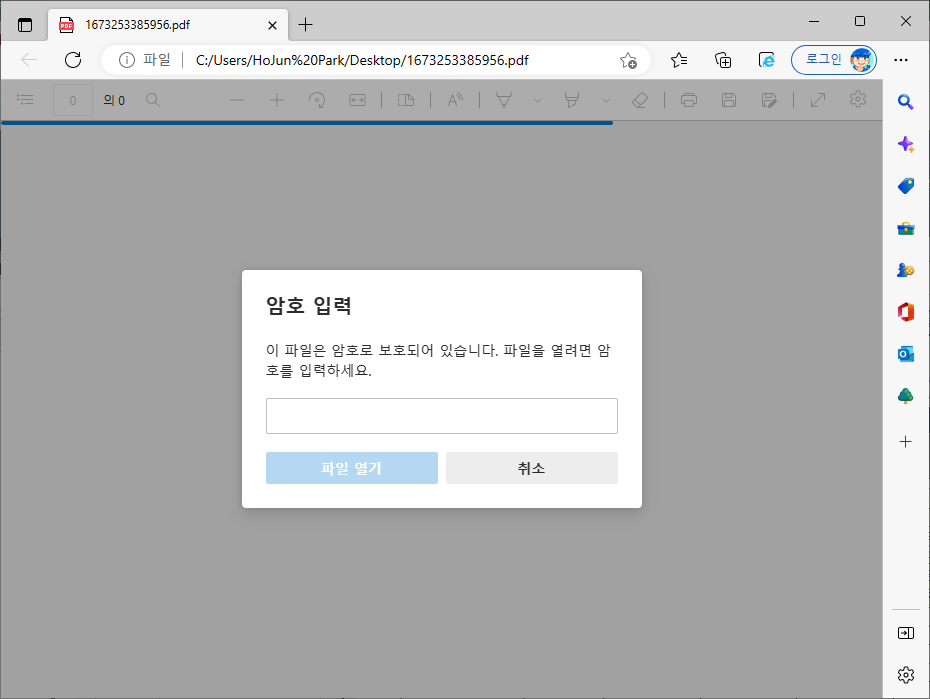
Task: Open the browser settings and more menu
Action: coord(901,60)
